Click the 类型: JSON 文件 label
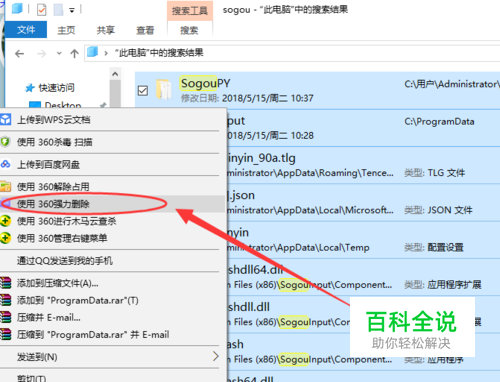 coord(438,210)
